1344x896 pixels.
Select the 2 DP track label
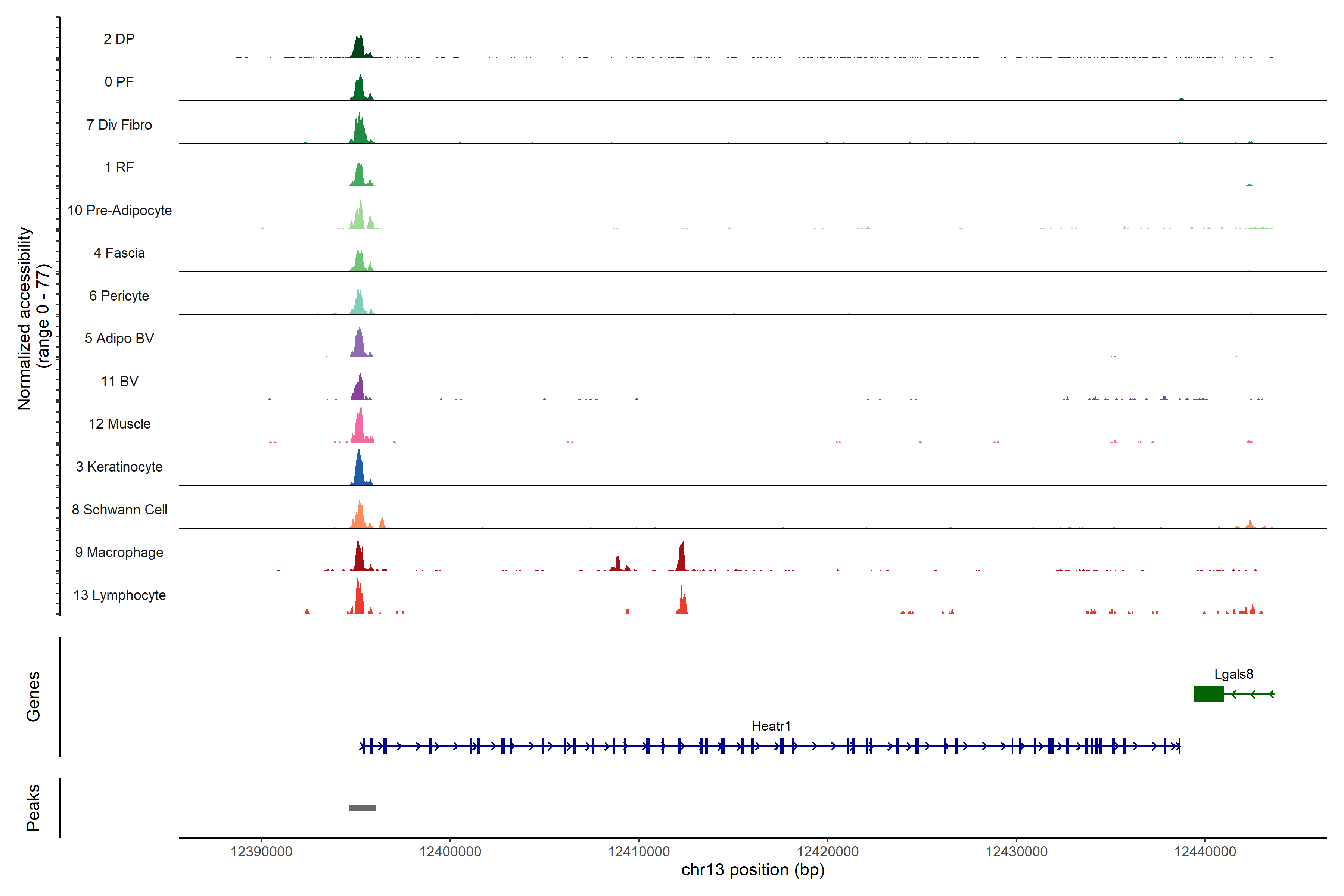pos(119,39)
